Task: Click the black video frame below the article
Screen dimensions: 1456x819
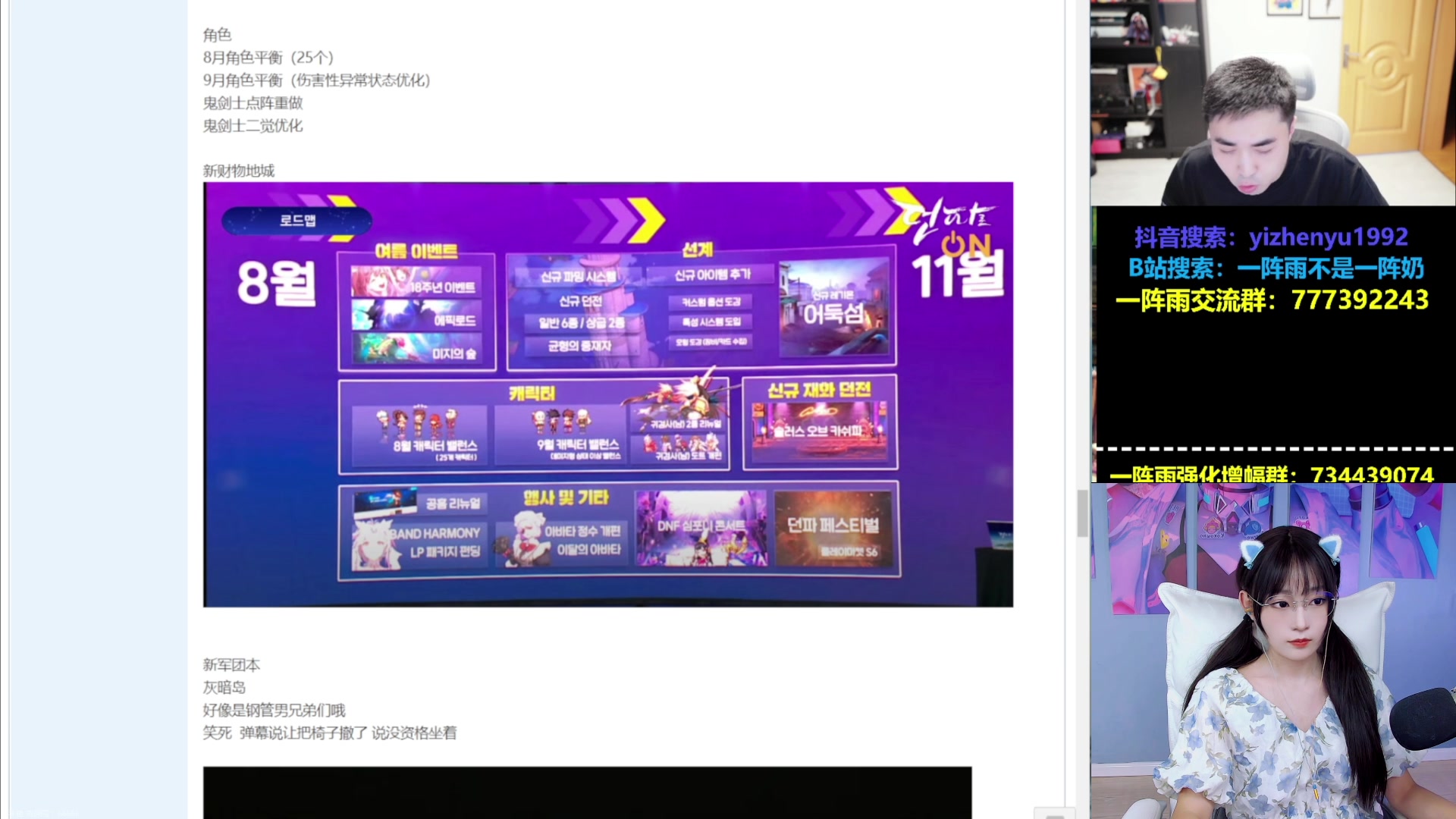Action: tap(587, 792)
